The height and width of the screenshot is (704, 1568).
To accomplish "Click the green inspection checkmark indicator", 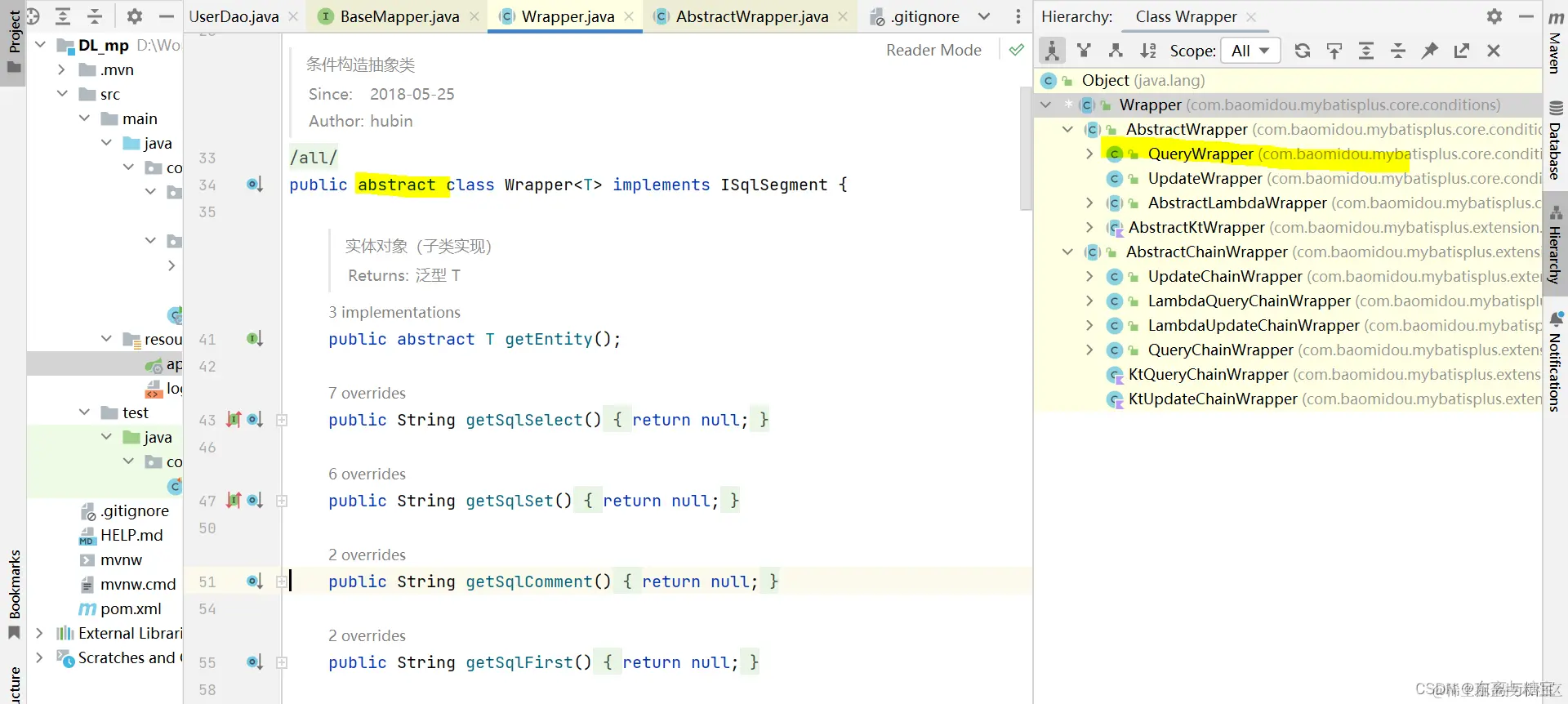I will (1016, 50).
